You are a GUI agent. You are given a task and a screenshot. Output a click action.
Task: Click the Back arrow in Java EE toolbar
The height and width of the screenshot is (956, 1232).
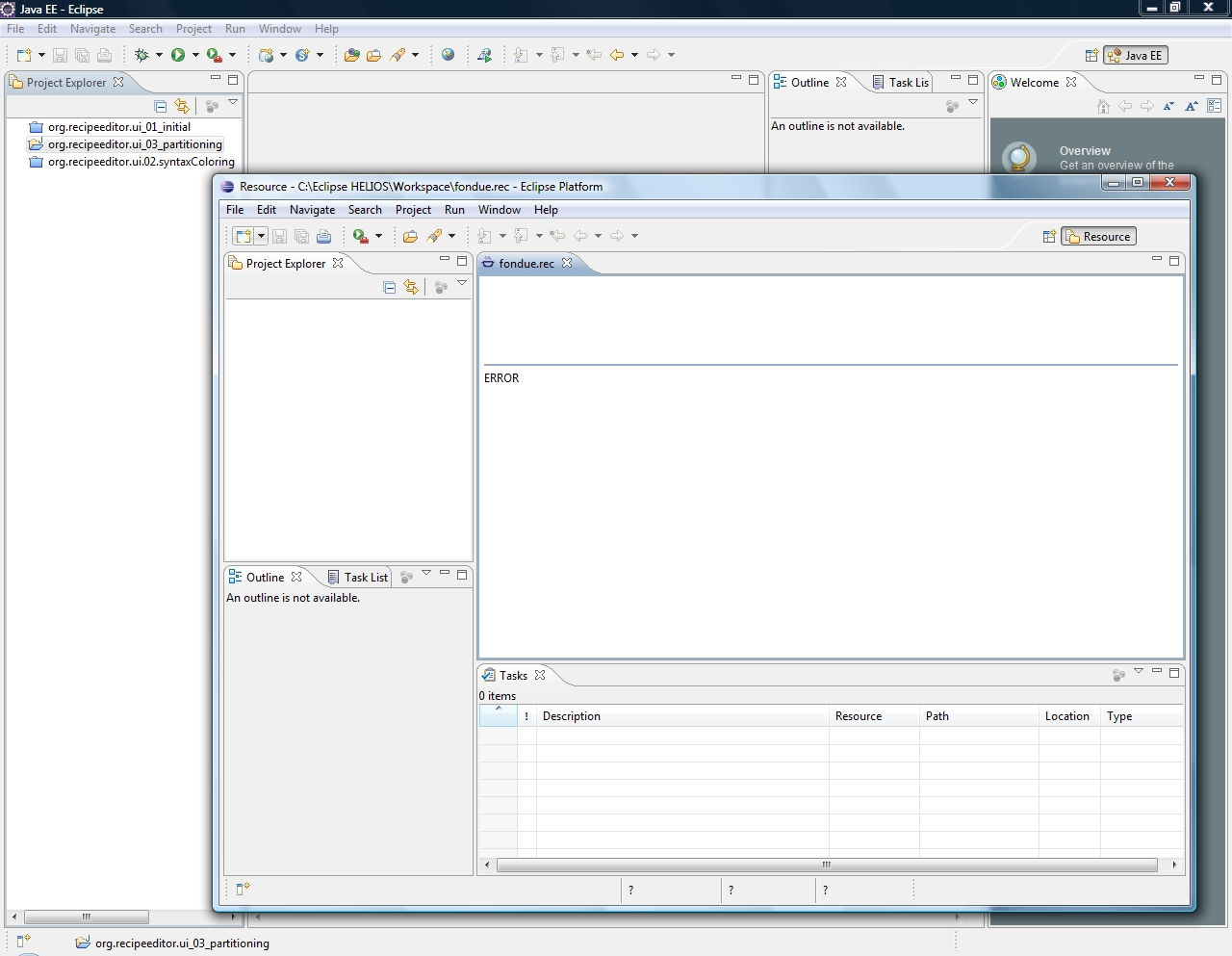[617, 55]
